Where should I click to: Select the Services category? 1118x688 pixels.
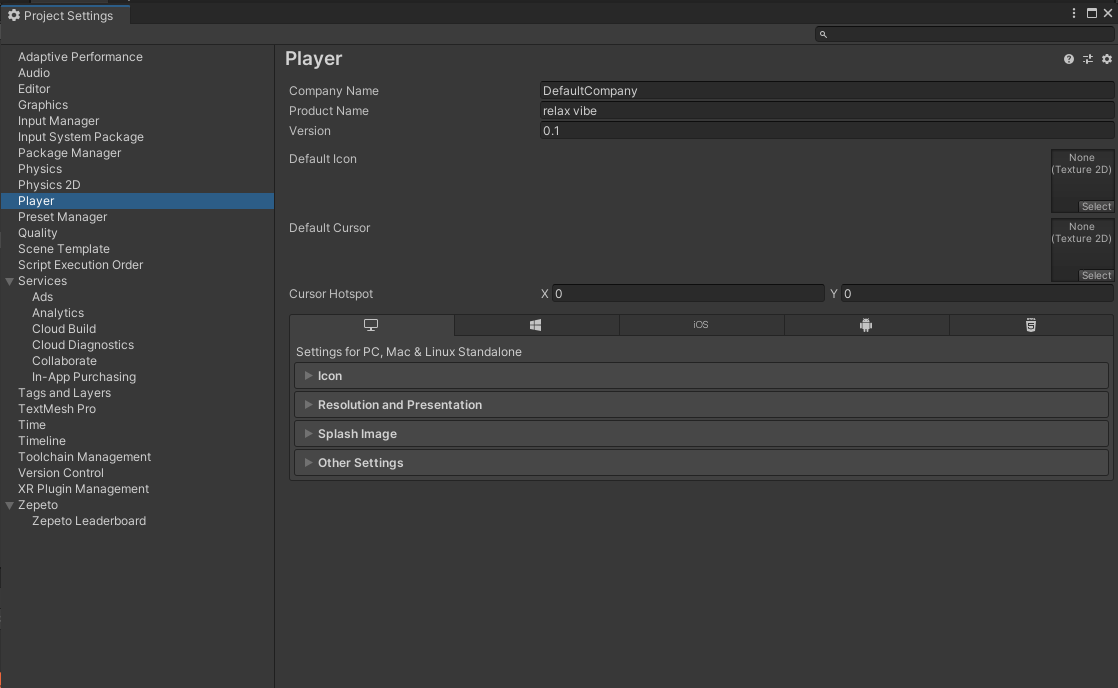(x=42, y=281)
